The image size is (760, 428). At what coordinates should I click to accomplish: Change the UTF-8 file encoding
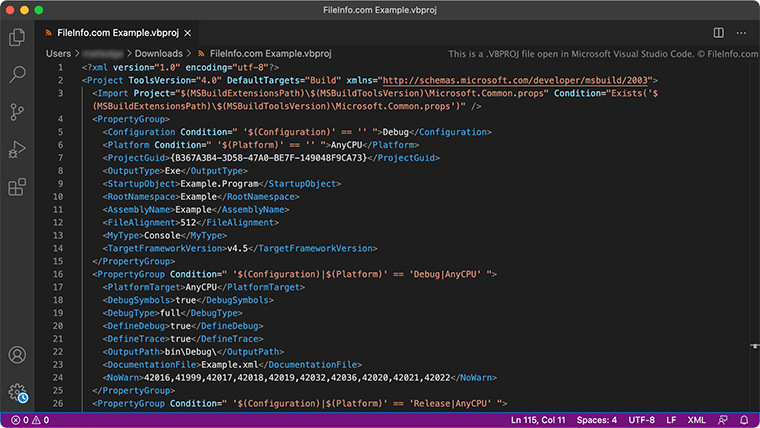point(644,420)
